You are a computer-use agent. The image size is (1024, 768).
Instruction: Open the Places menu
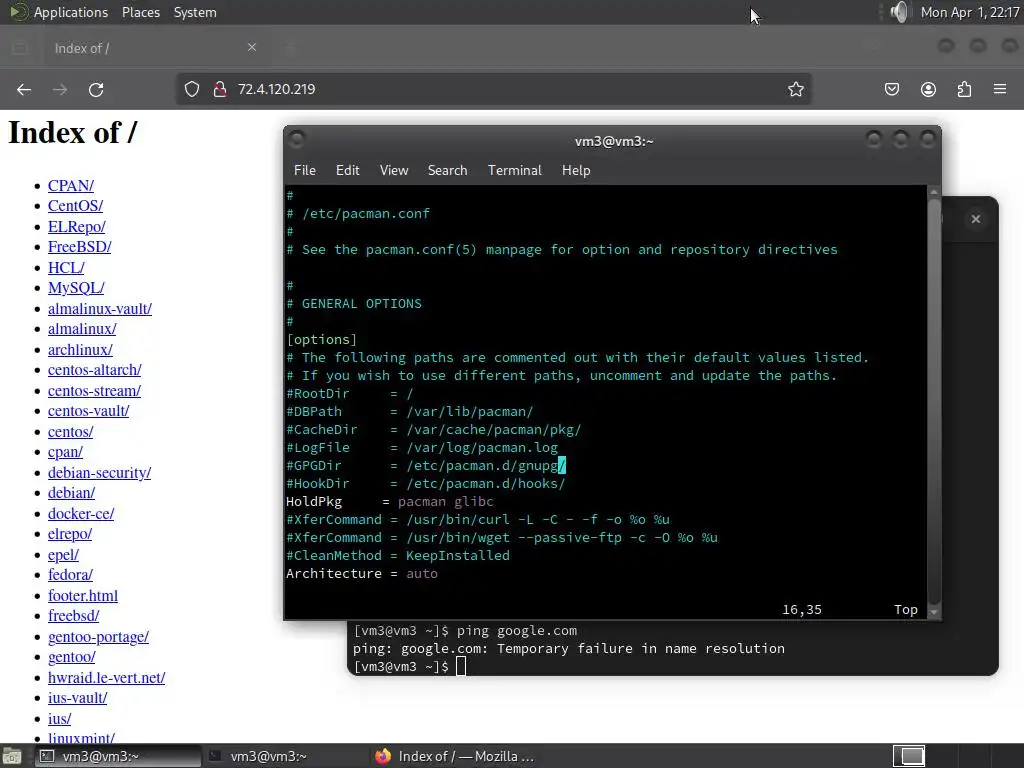tap(140, 12)
